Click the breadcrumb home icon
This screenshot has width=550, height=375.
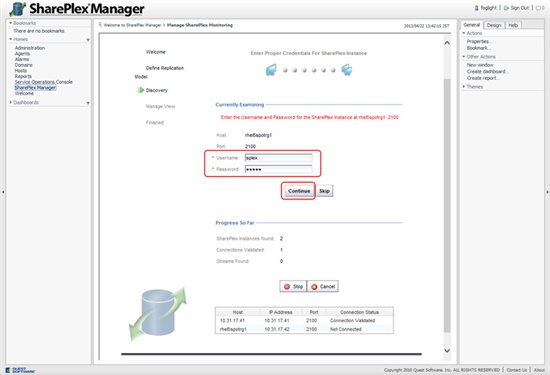click(x=100, y=25)
